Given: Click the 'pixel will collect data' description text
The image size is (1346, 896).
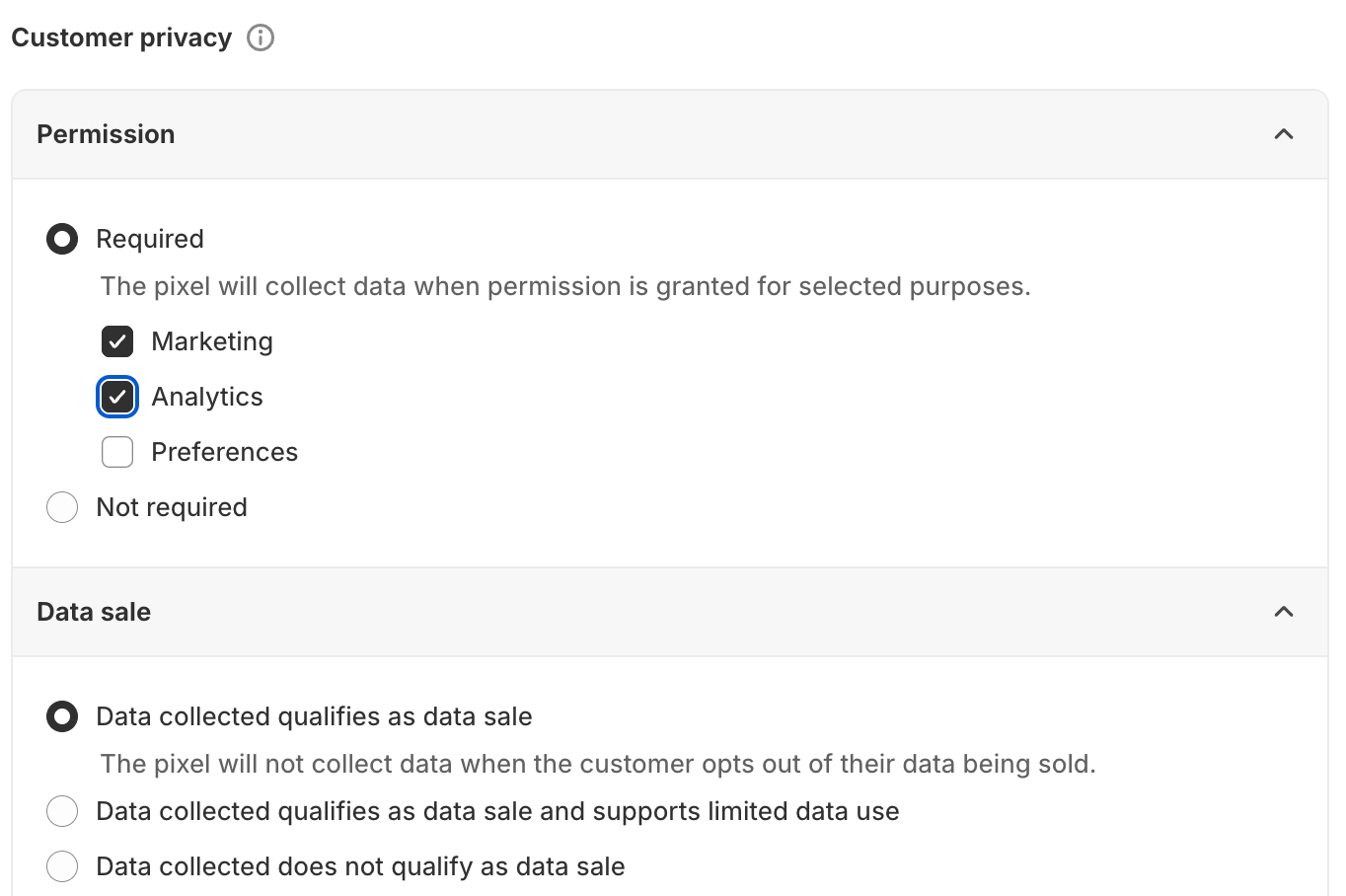Looking at the screenshot, I should pos(565,286).
